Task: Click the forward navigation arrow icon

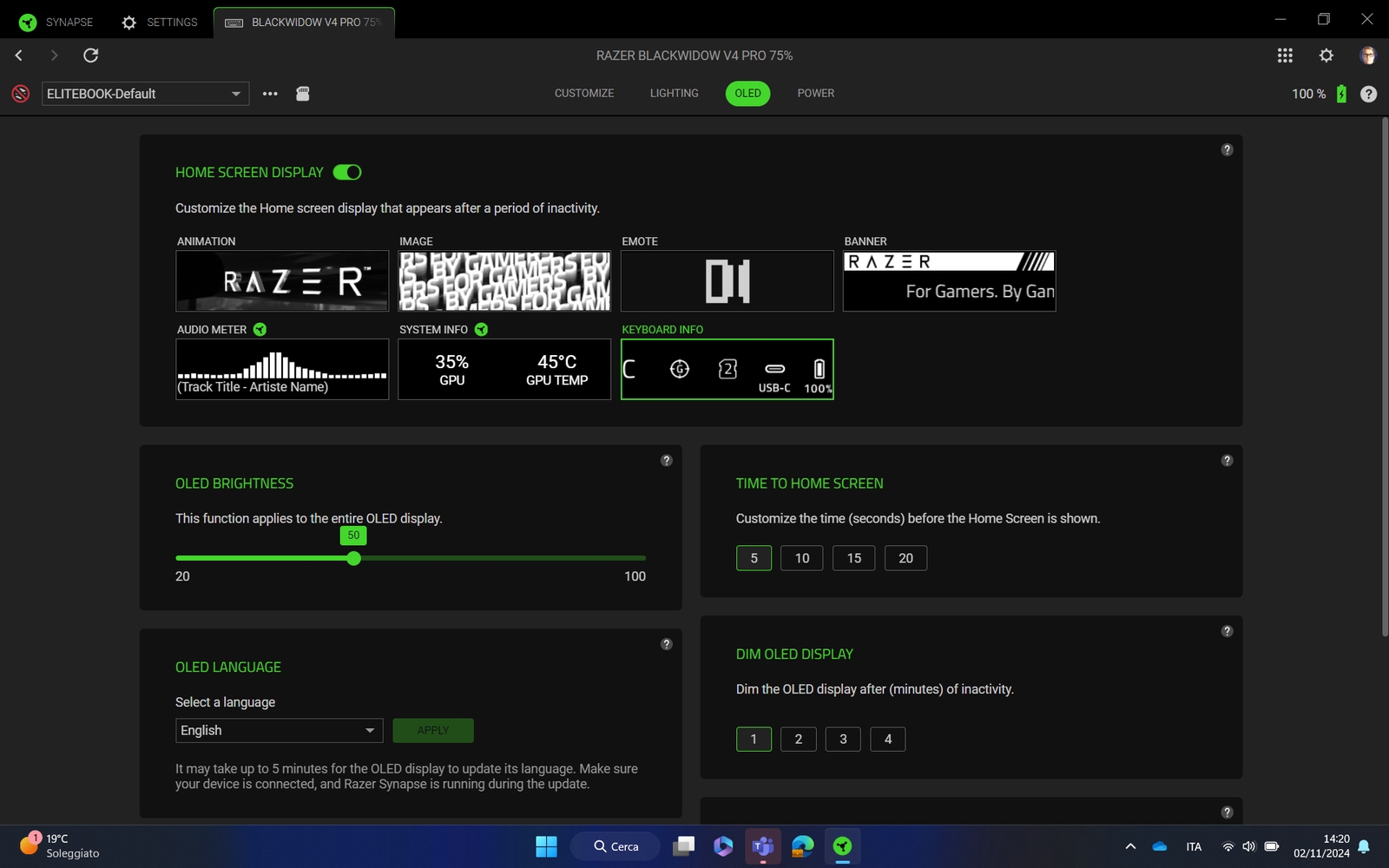Action: [55, 56]
